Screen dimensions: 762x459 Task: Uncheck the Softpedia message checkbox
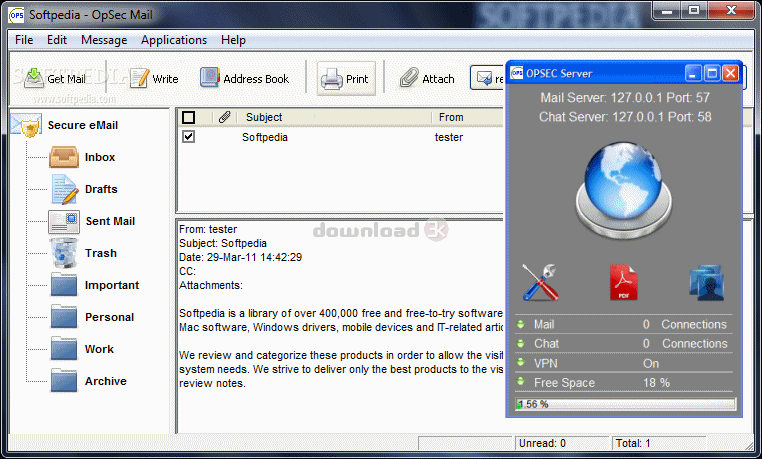click(x=189, y=136)
